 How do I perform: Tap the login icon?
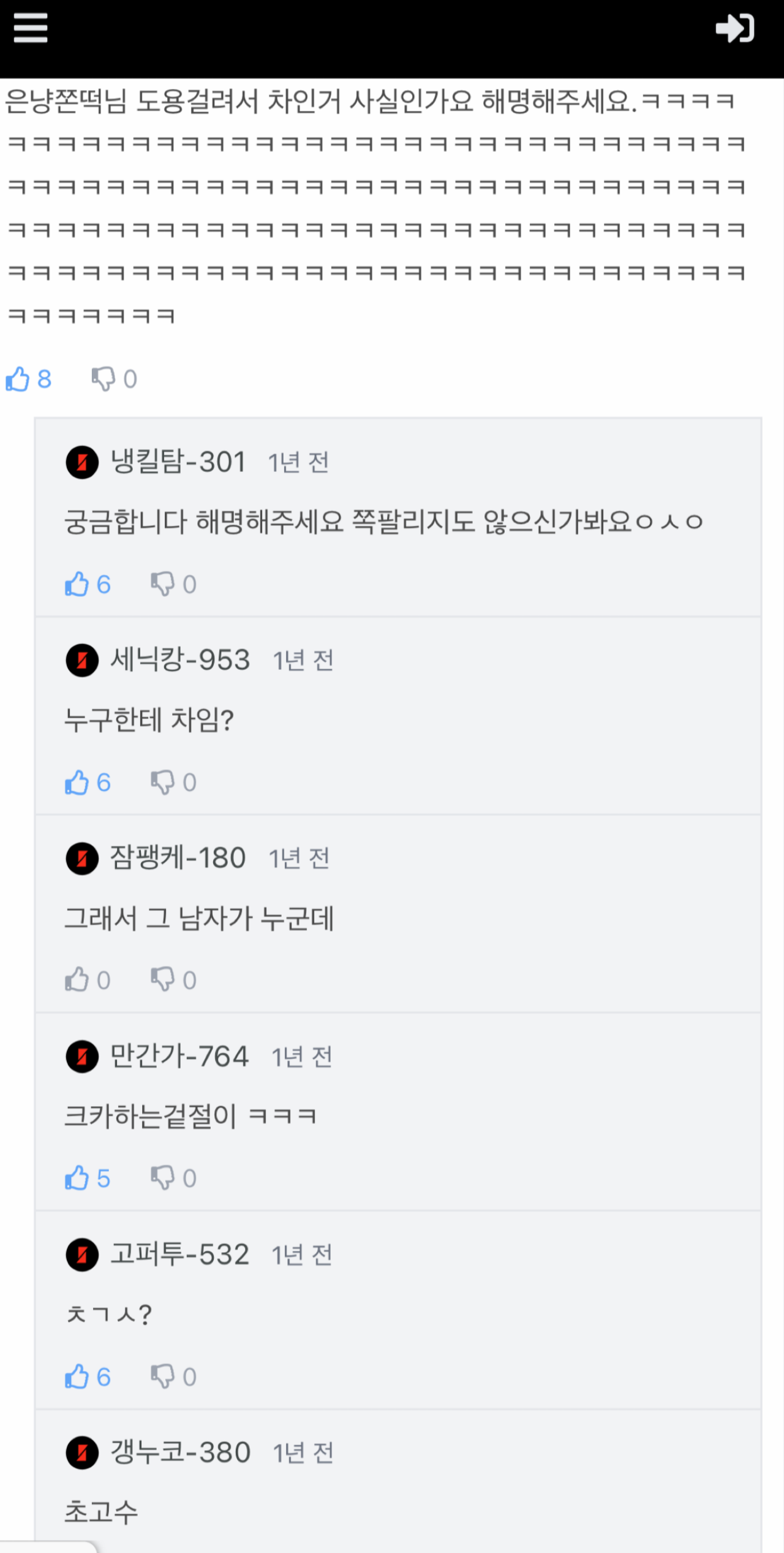(734, 28)
